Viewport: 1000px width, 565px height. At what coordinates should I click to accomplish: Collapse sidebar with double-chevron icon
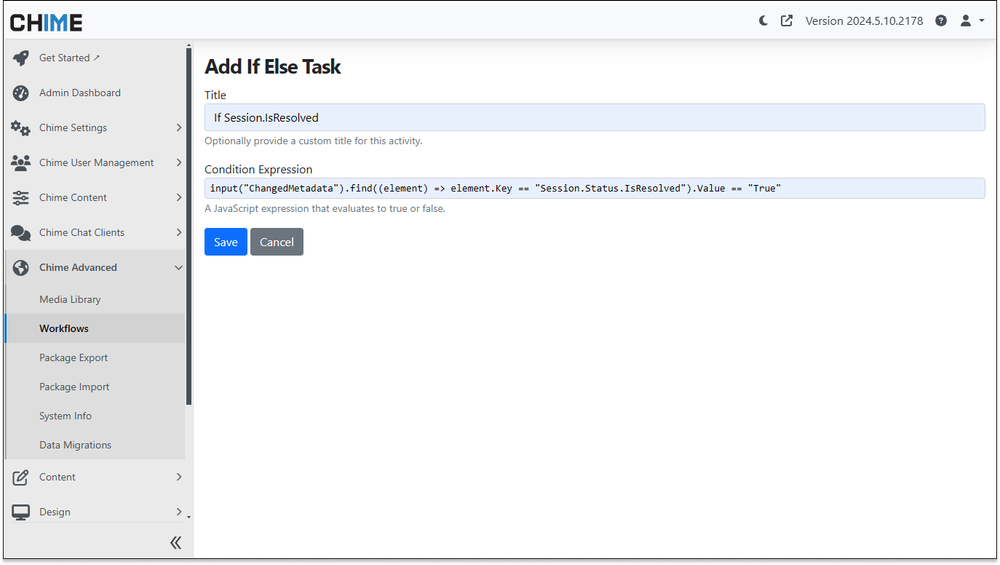[x=175, y=543]
